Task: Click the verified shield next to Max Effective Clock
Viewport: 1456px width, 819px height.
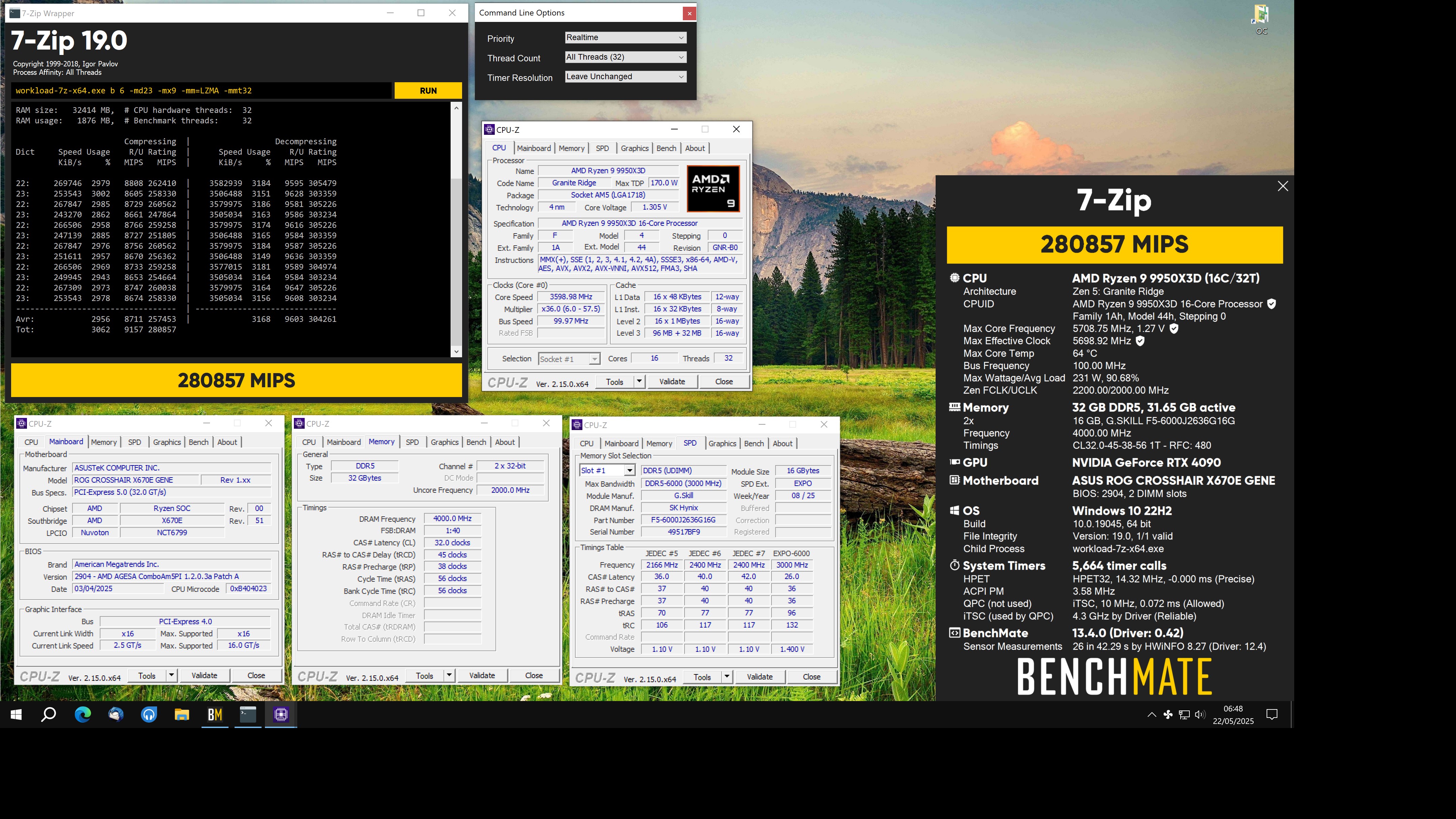Action: point(1140,341)
